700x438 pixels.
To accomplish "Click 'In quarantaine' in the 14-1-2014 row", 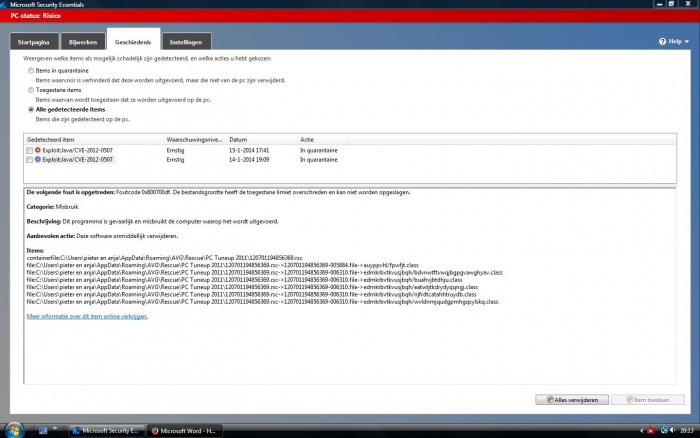I will click(319, 160).
